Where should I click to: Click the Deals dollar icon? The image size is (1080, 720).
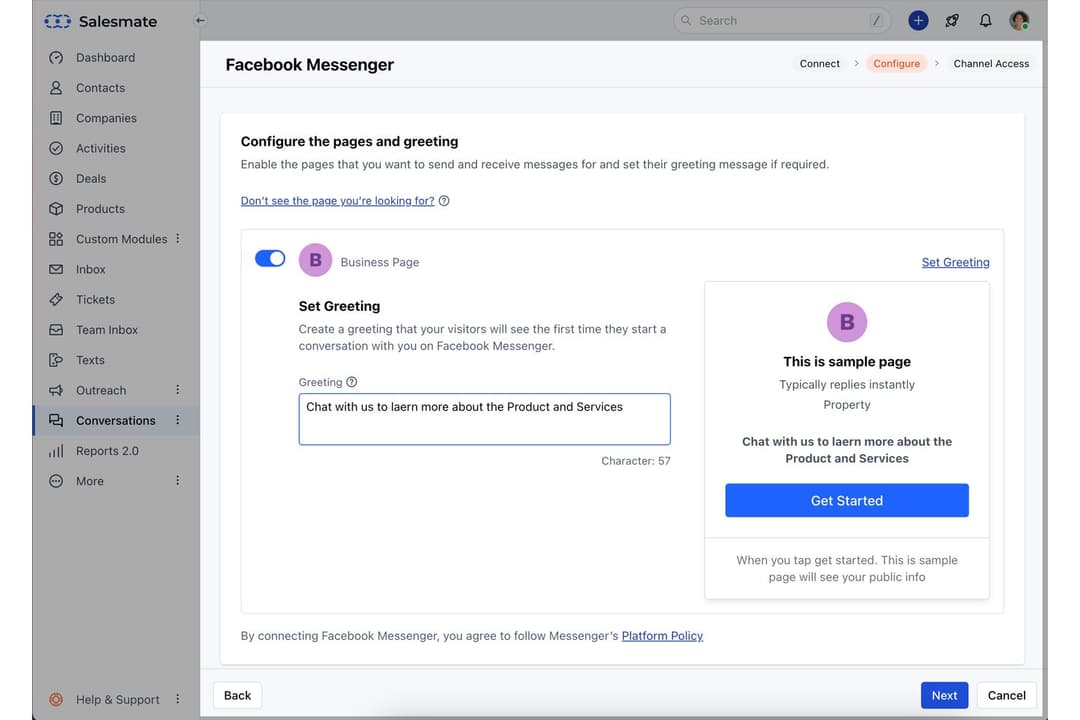(x=56, y=179)
